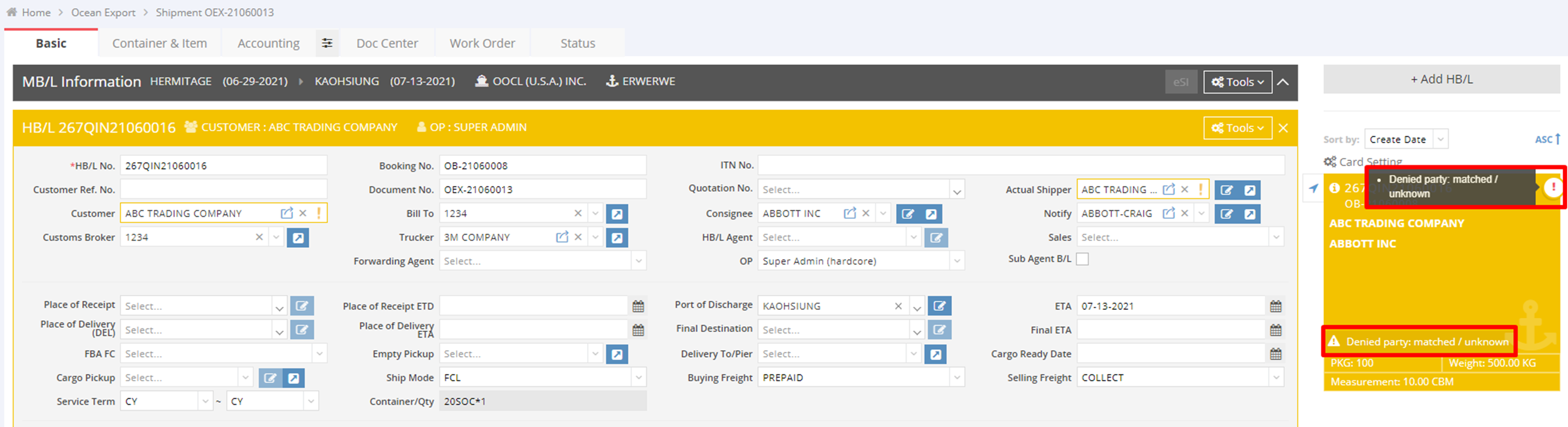
Task: Open Tools menu in HB/L header
Action: click(1237, 128)
